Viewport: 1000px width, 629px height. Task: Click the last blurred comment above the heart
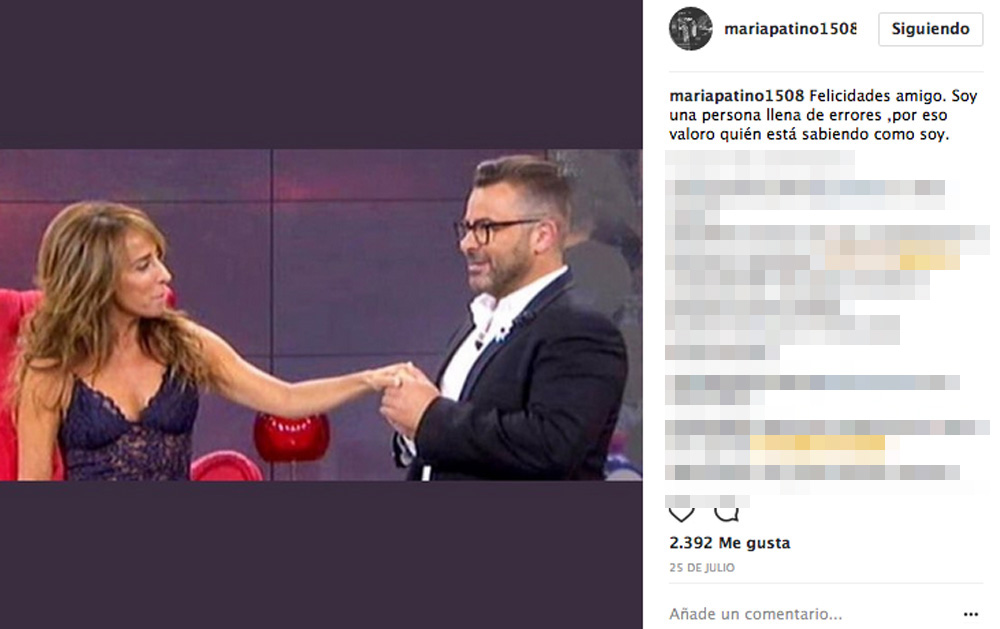coord(707,500)
